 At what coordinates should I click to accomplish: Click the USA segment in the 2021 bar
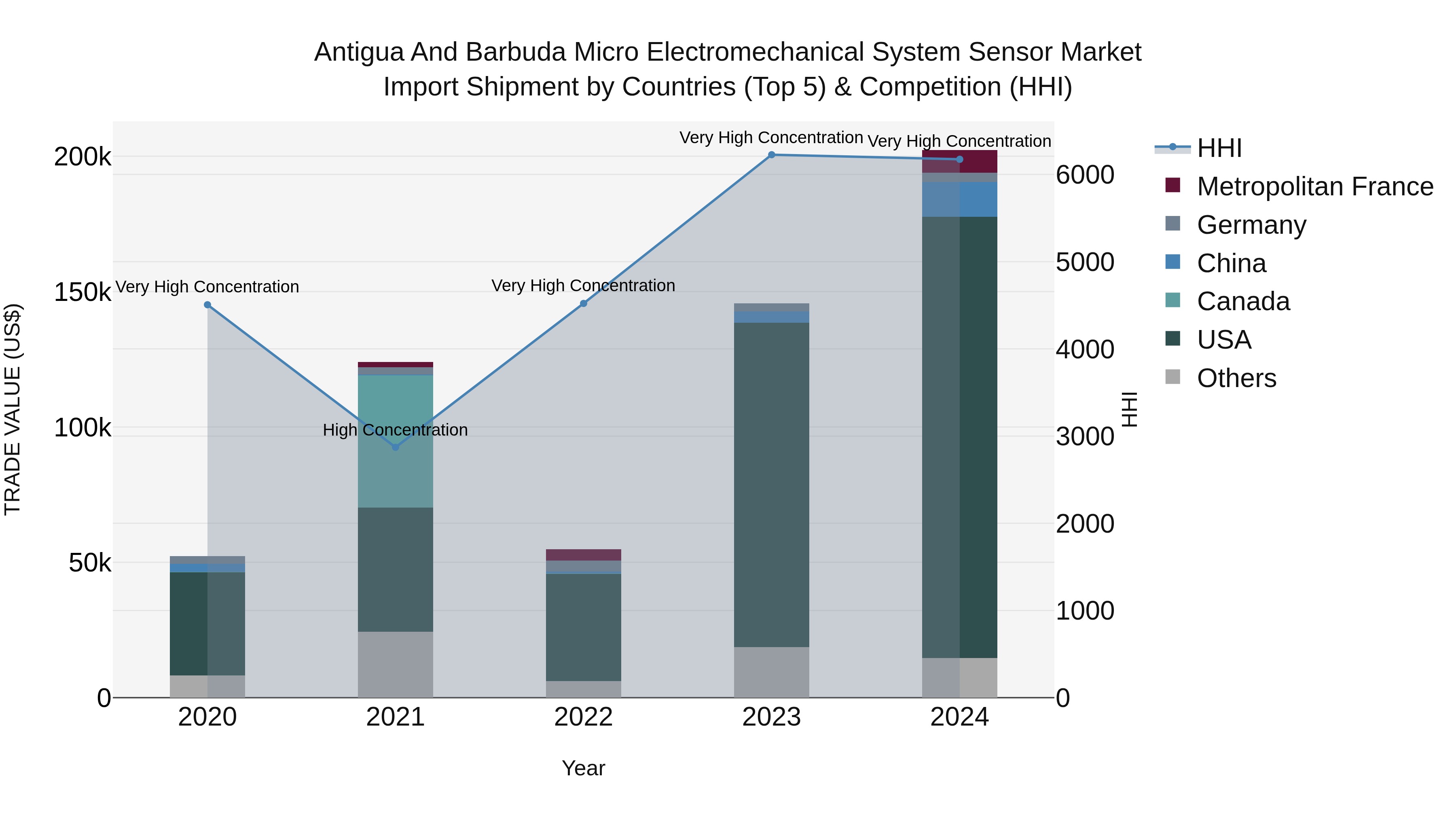click(396, 570)
